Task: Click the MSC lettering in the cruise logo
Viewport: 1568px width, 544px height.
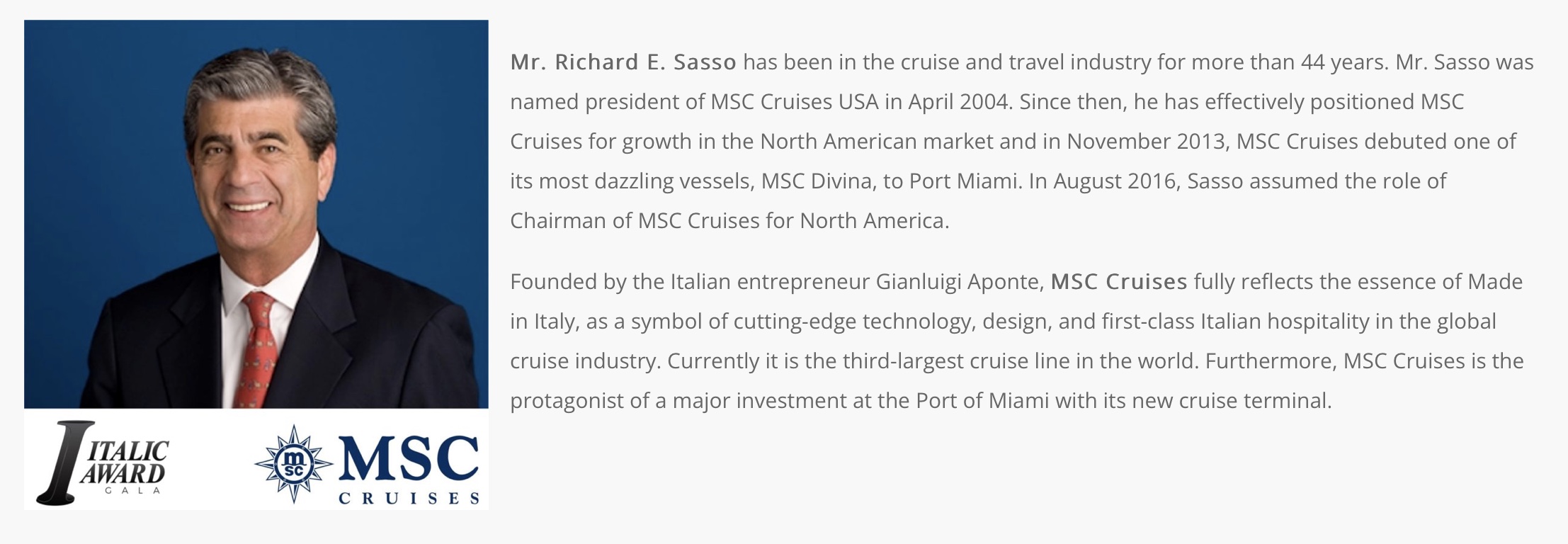Action: click(x=409, y=458)
